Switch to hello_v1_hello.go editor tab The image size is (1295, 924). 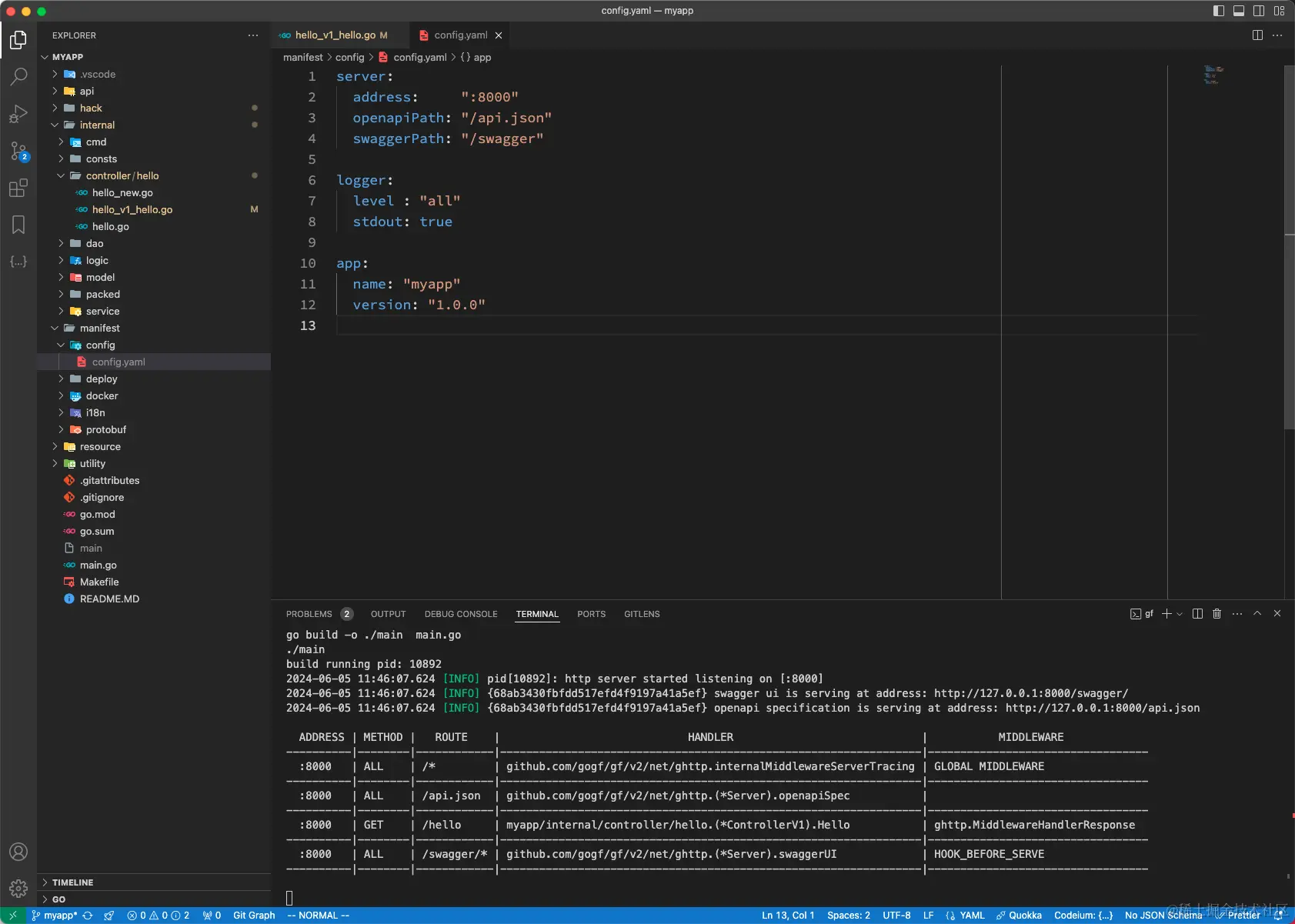point(341,35)
